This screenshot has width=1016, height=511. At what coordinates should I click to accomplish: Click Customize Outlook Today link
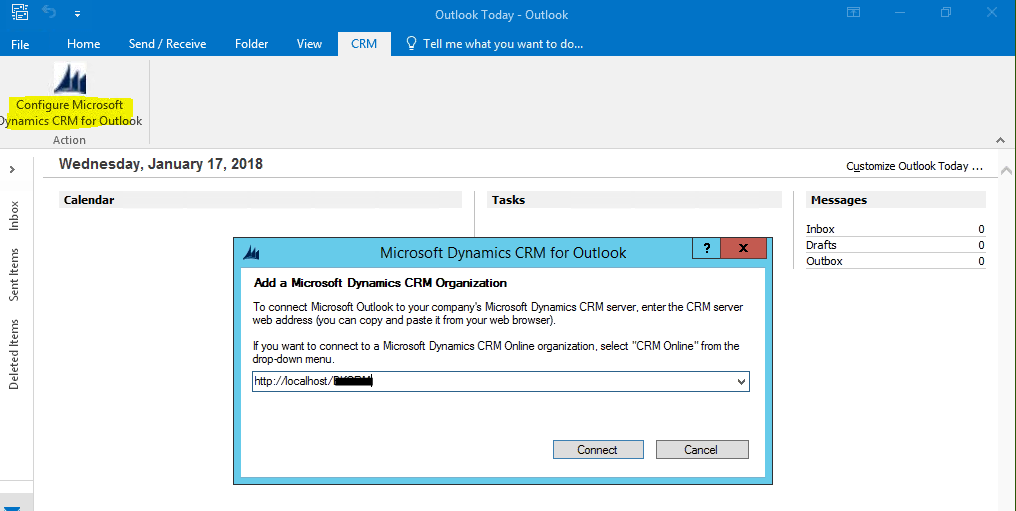coord(914,166)
